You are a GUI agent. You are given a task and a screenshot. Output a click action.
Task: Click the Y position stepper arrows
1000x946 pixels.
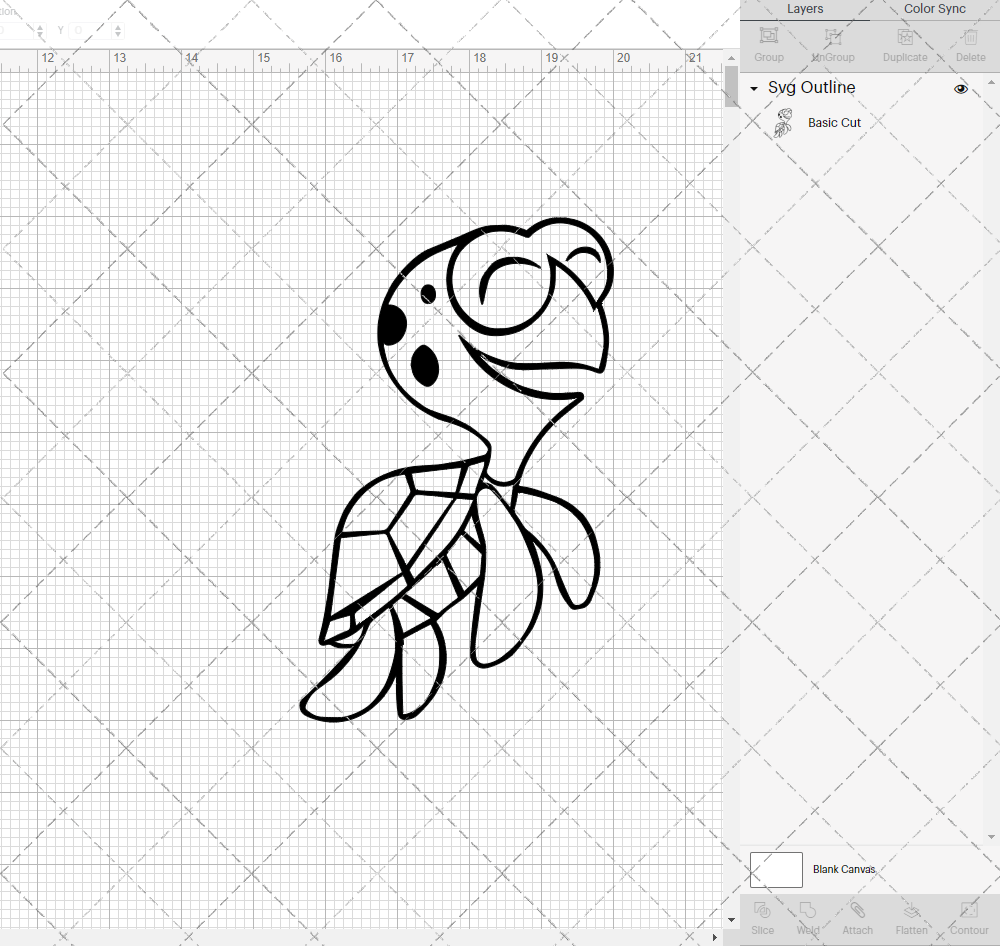(118, 30)
